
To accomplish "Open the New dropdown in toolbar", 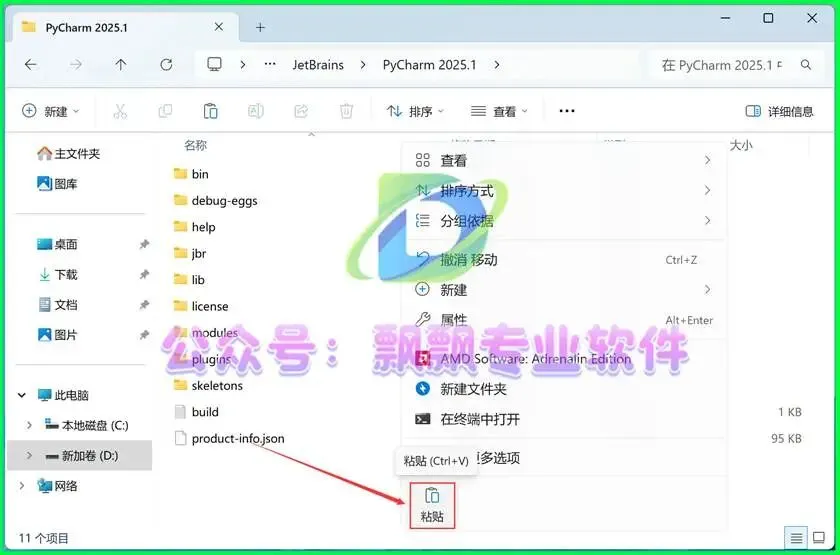I will [51, 111].
